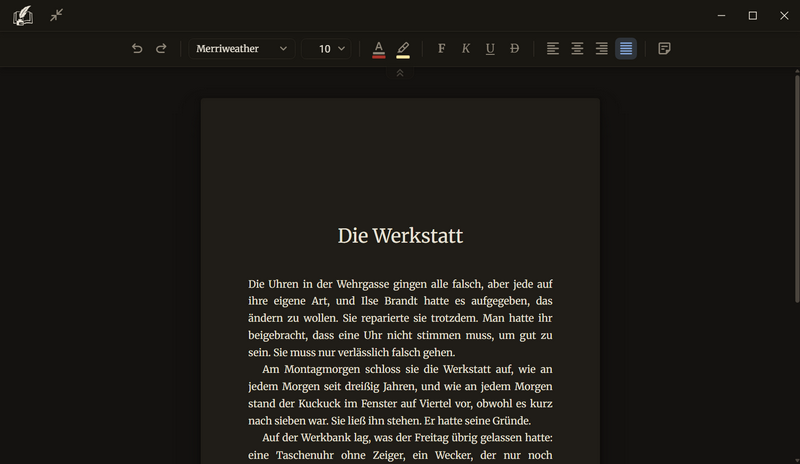Open the font size 10 dropdown
Screen dimensions: 800x464
[327, 48]
